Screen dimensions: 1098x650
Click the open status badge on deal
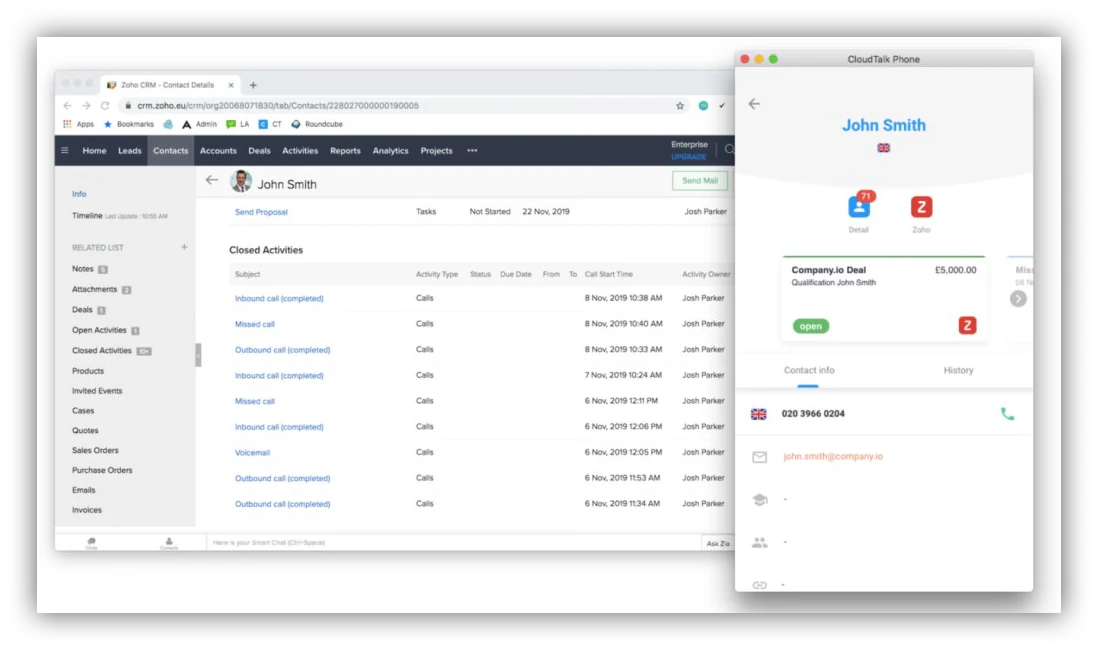tap(810, 326)
